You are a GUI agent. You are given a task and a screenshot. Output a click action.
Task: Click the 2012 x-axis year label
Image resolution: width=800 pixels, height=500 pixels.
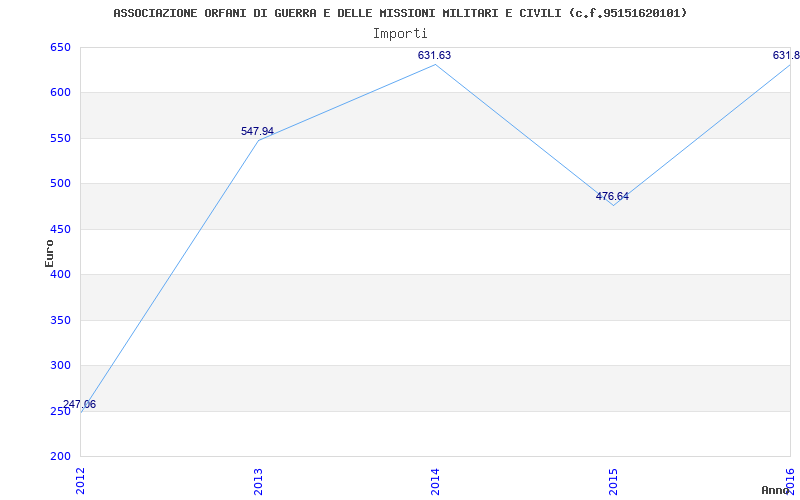(x=80, y=481)
